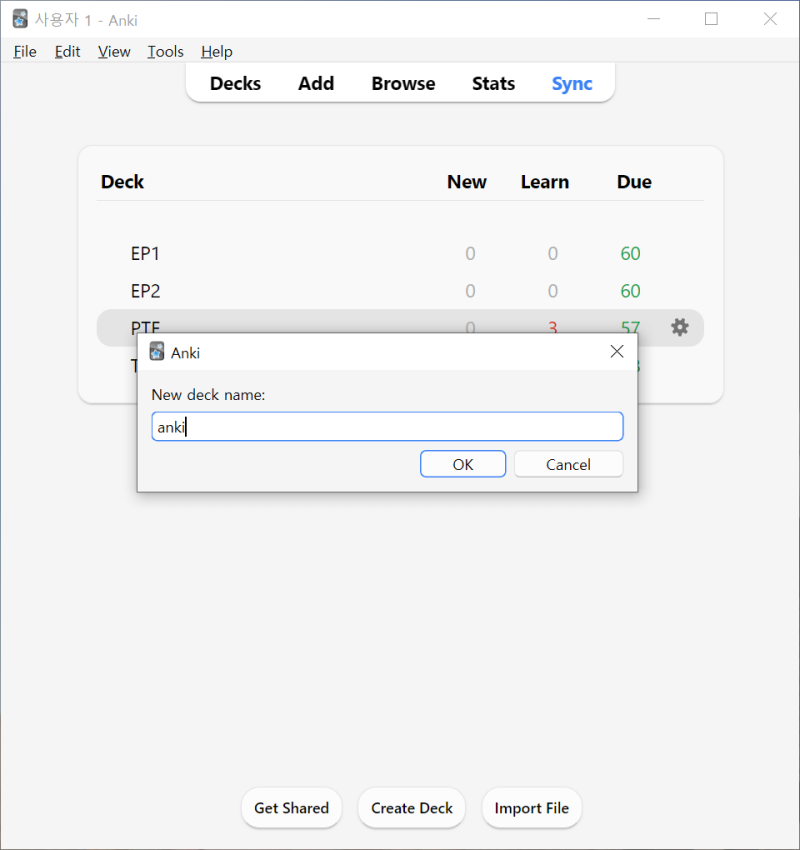Click the Create Deck button
The image size is (800, 850).
412,808
